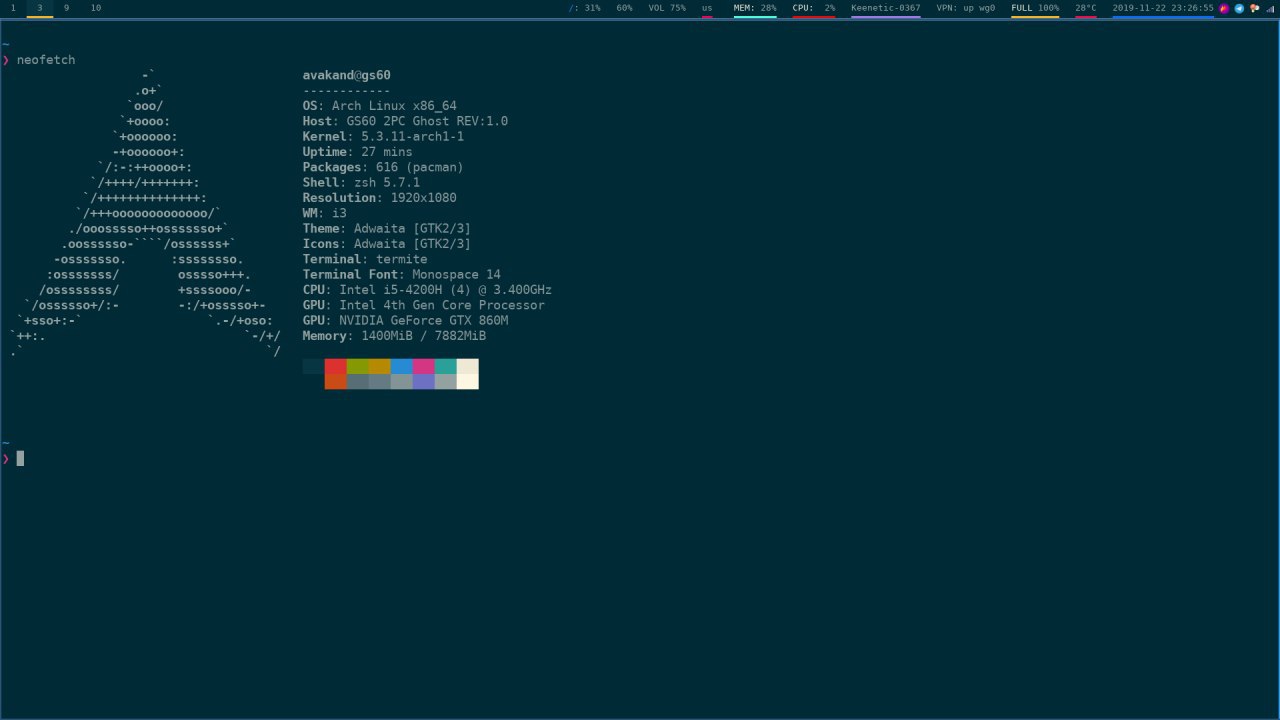Switch to i3 workspace 1
Viewport: 1280px width, 720px height.
13,8
